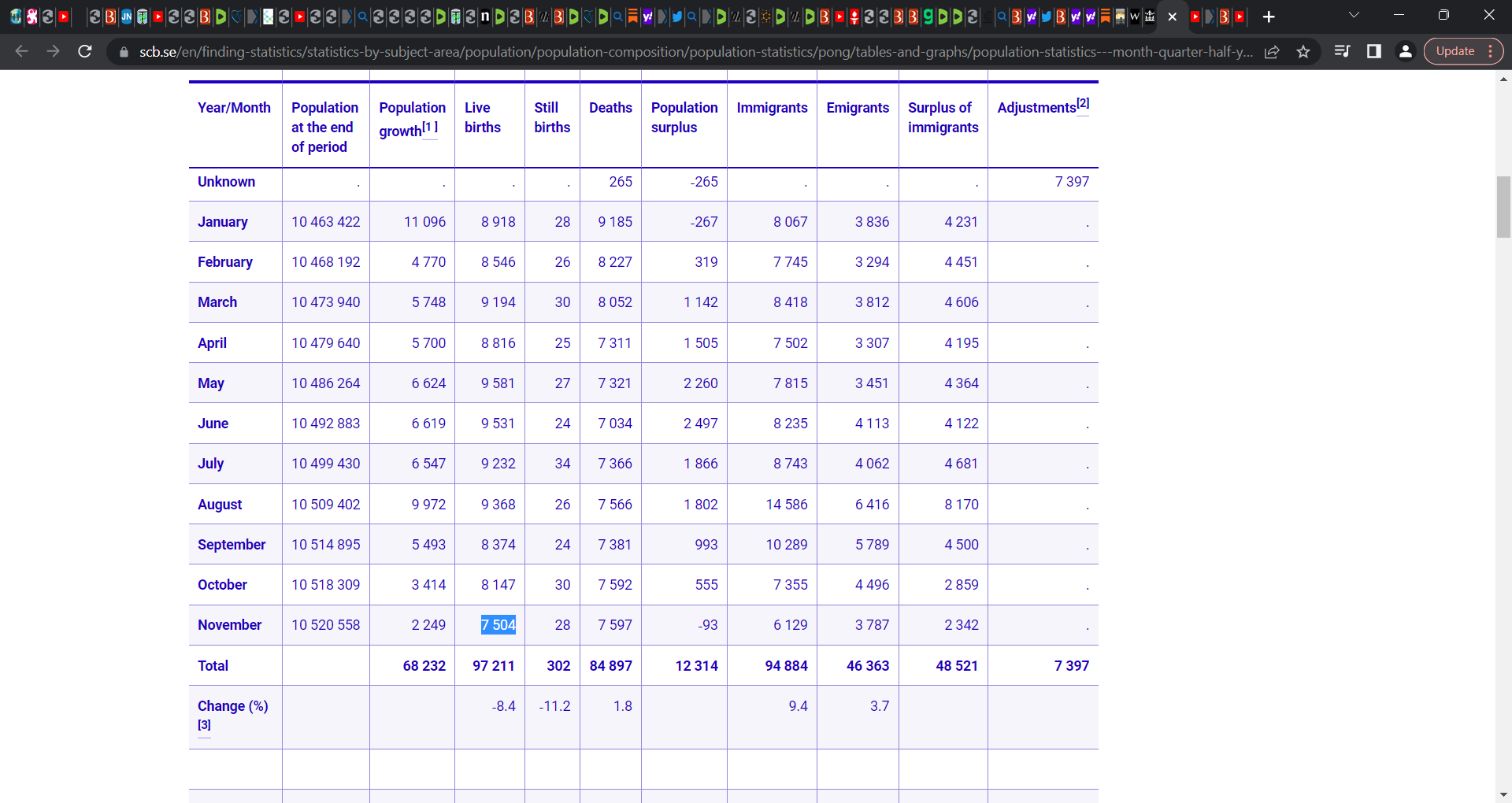This screenshot has width=1512, height=803.
Task: Open a new tab with plus button
Action: 1269,17
